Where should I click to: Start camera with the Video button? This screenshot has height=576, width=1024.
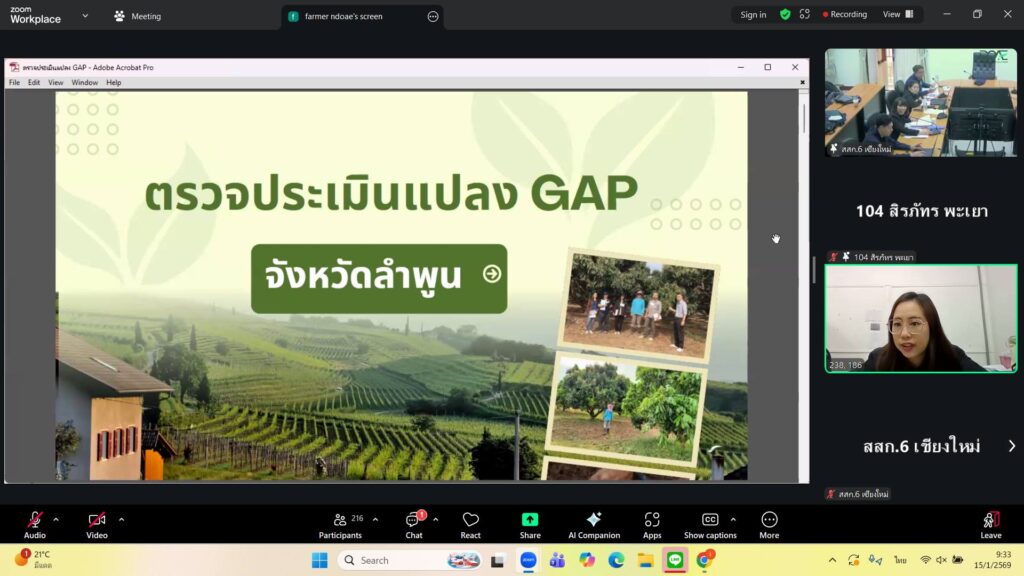[x=97, y=524]
